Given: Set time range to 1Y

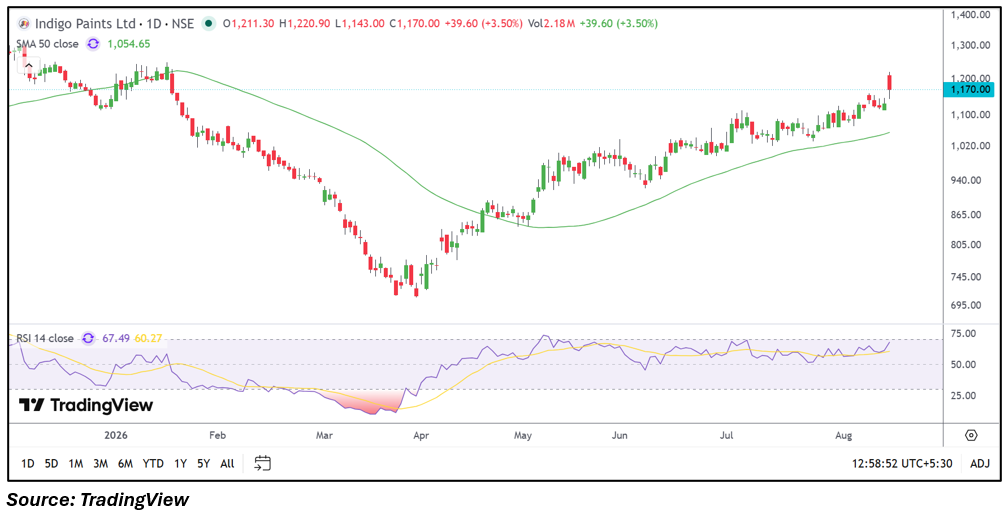Looking at the screenshot, I should click(181, 463).
